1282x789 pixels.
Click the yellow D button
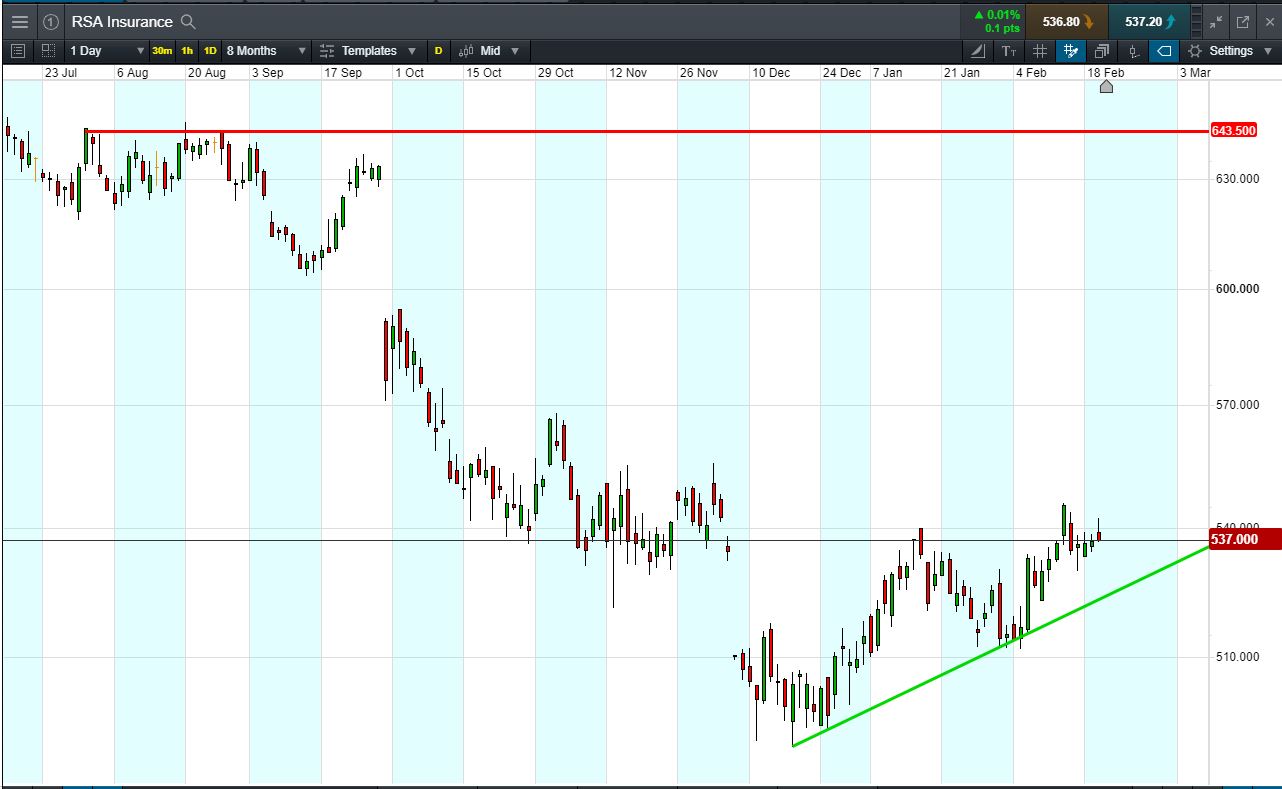click(438, 50)
